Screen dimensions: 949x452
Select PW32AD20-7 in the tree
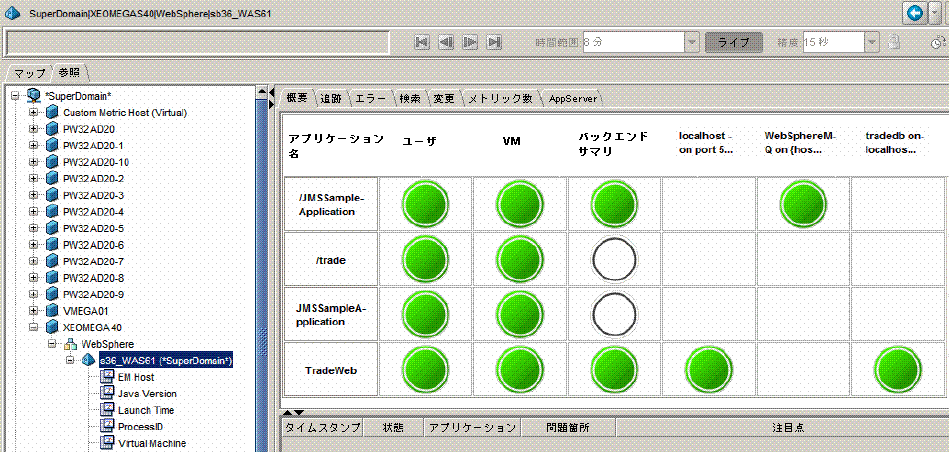[93, 261]
